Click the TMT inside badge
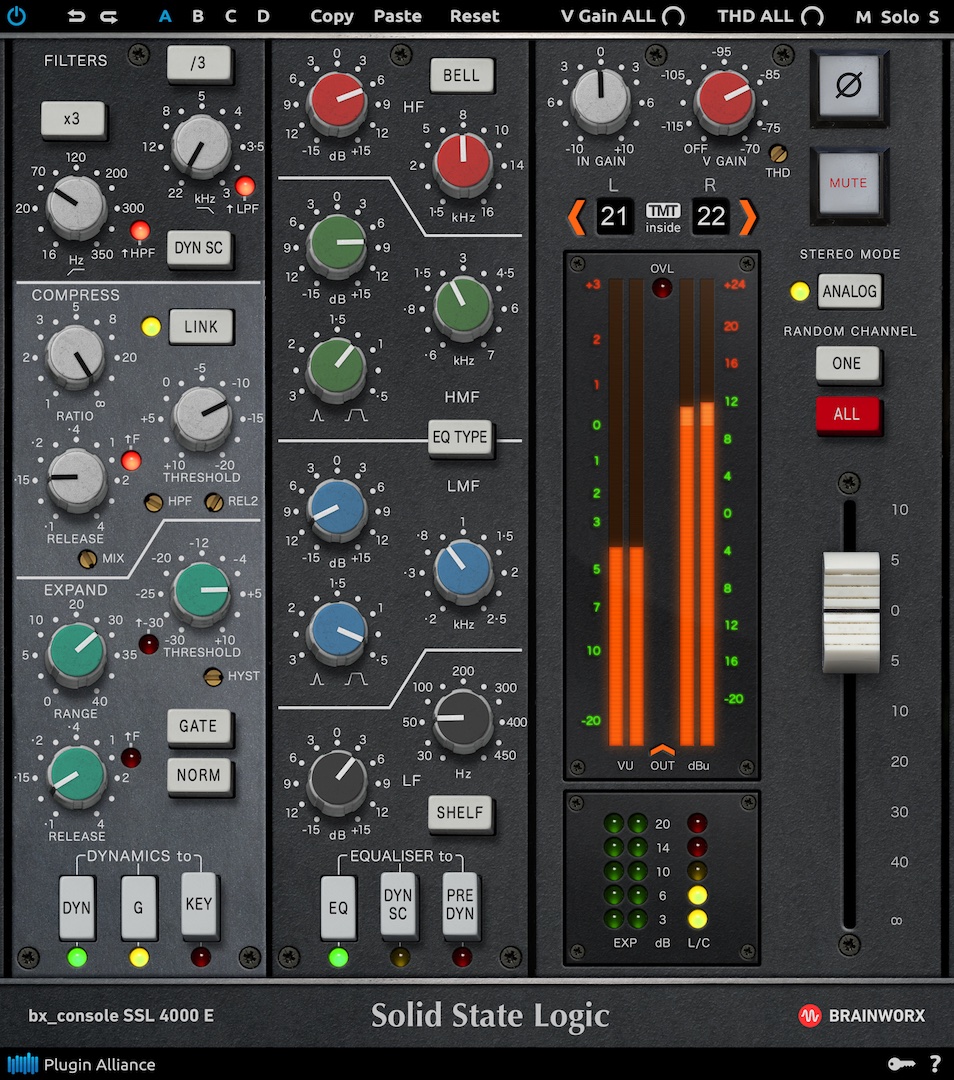 [663, 218]
